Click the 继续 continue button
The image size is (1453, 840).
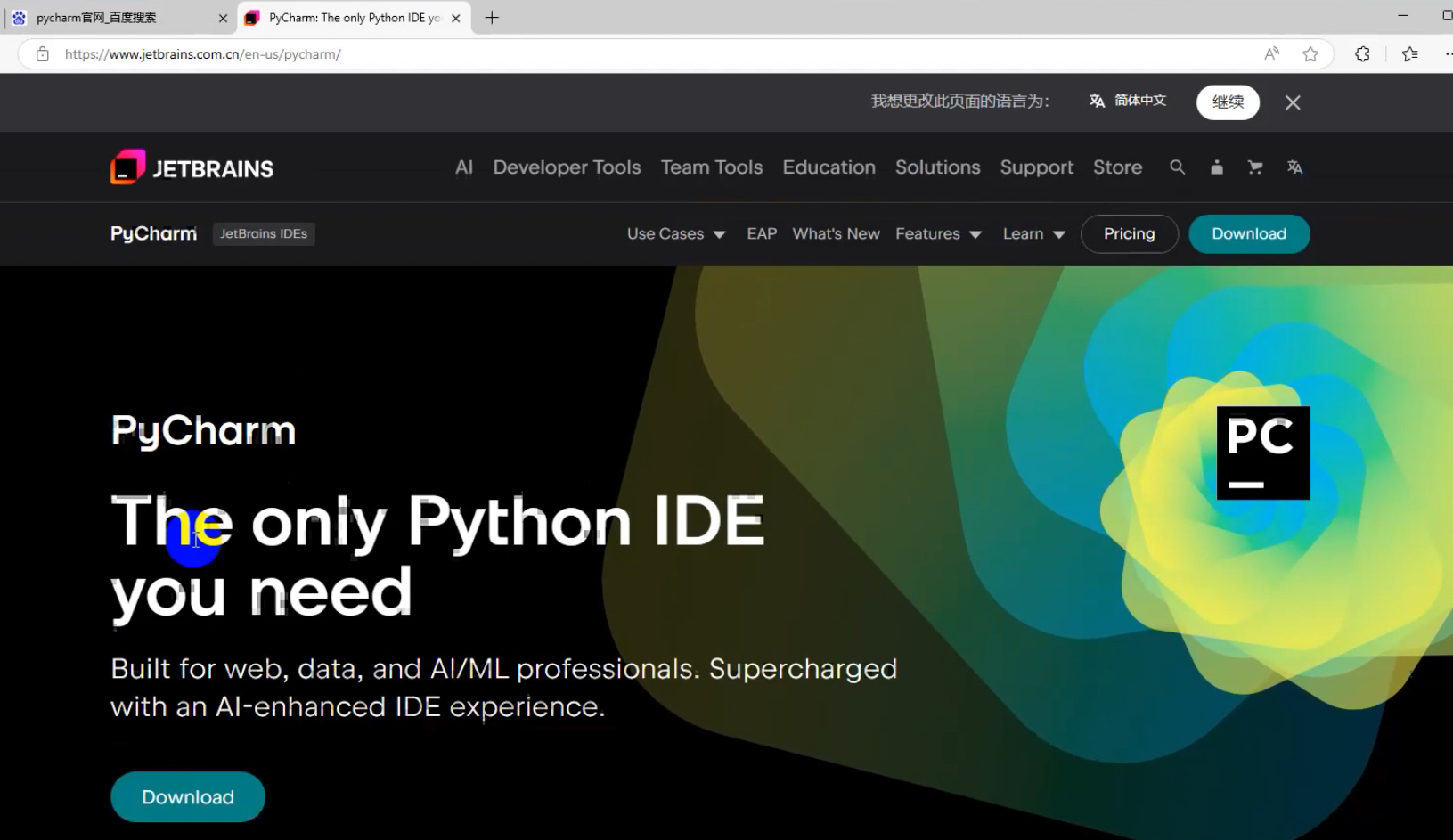(x=1228, y=102)
